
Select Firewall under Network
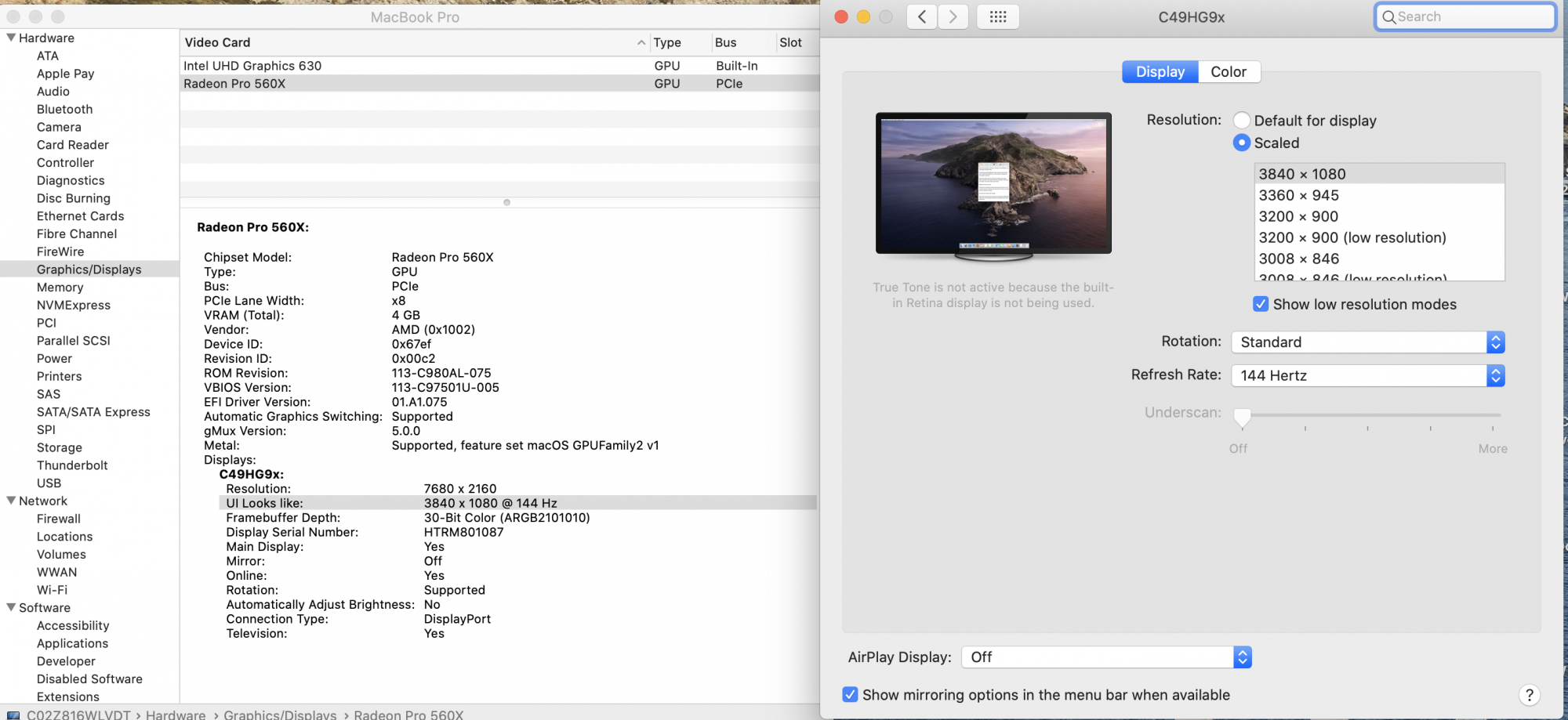pyautogui.click(x=59, y=519)
